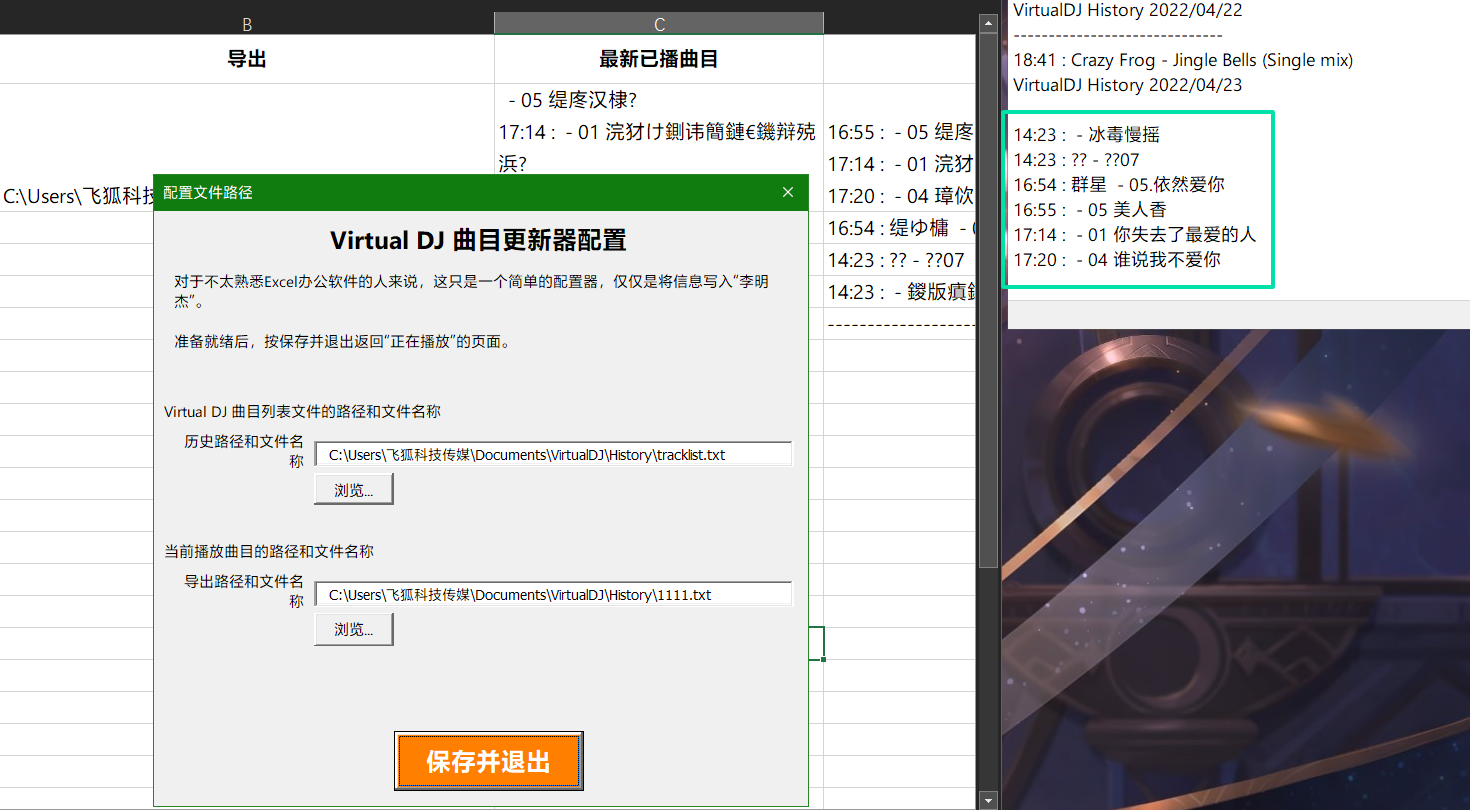Viewport: 1470px width, 810px height.
Task: Click label 导出路径和文件名称
Action: [244, 591]
